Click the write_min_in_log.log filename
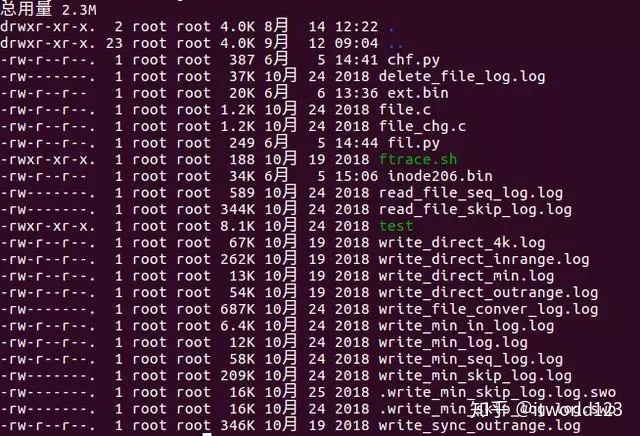The height and width of the screenshot is (436, 640). click(467, 326)
